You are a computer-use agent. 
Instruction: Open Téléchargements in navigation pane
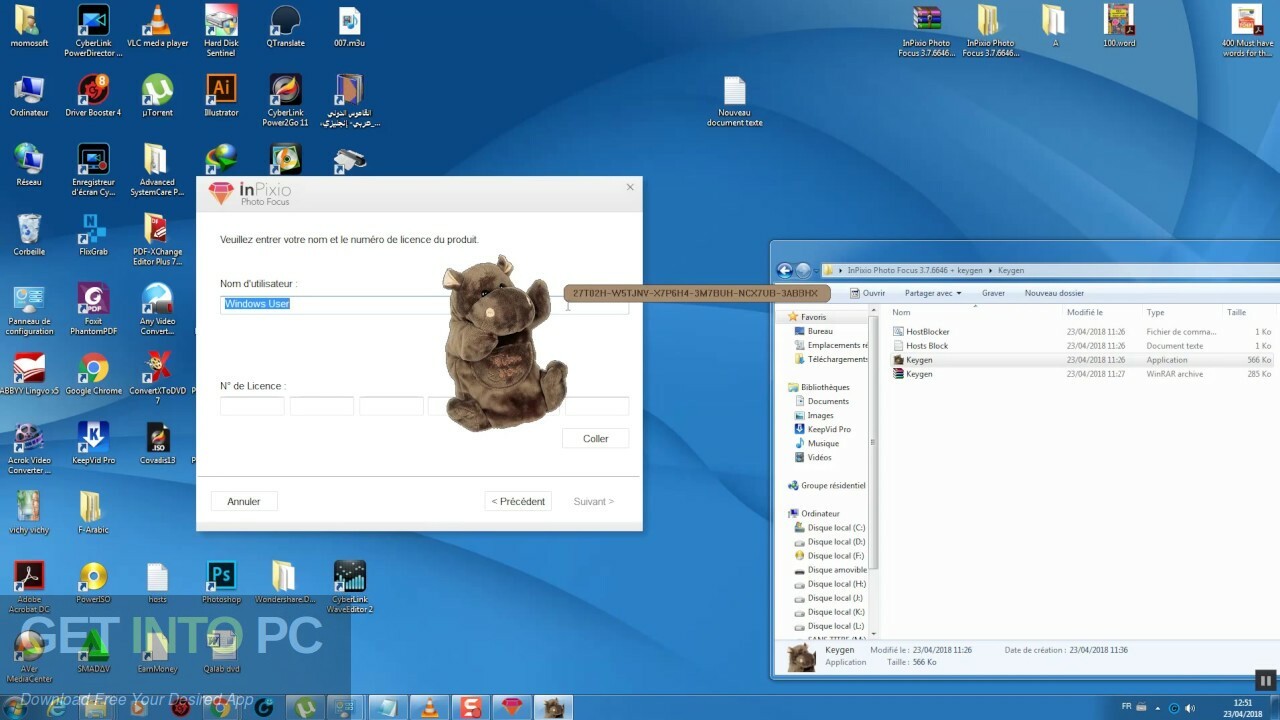(x=830, y=359)
